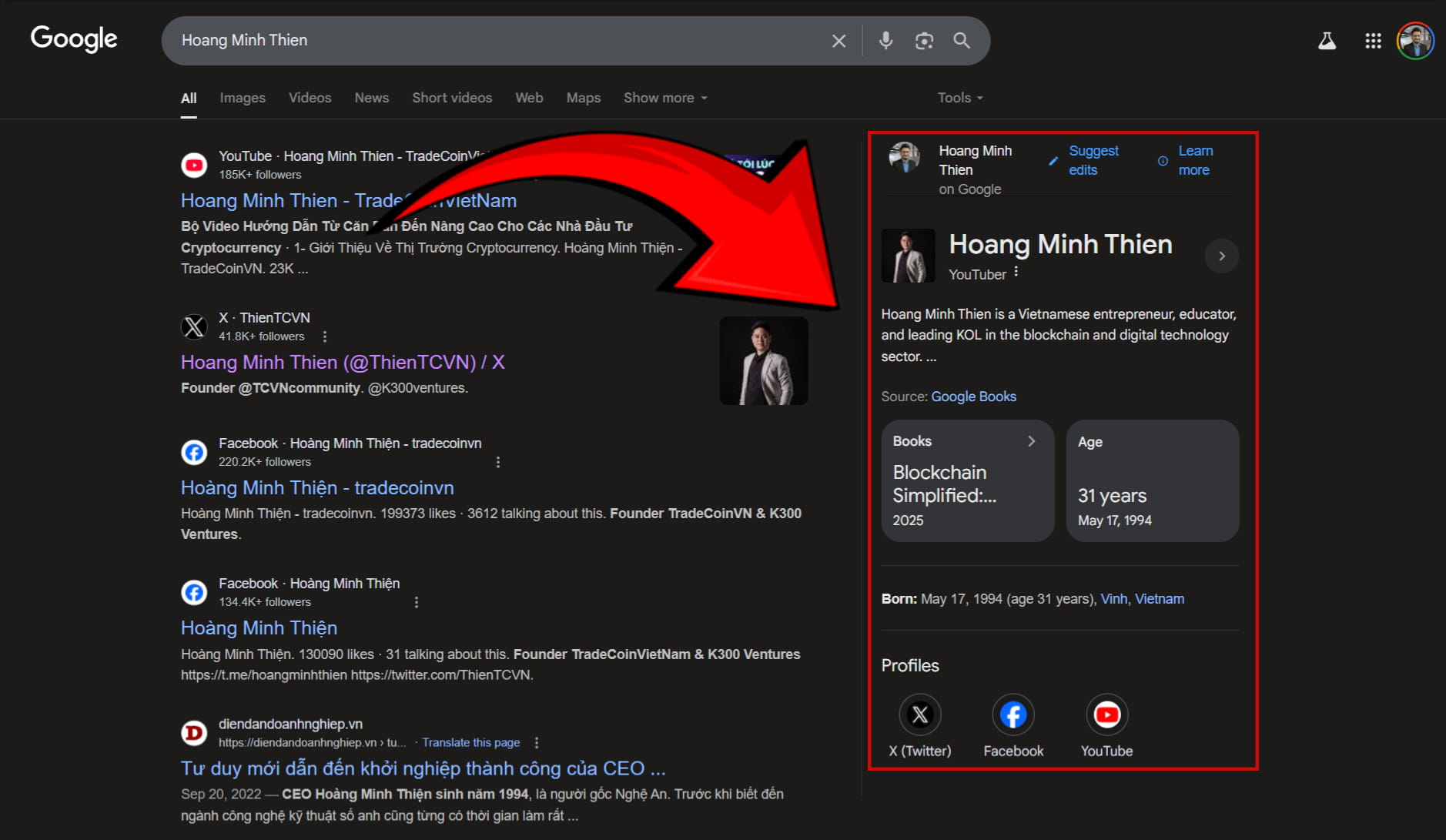
Task: Open the Google apps grid
Action: 1373,41
